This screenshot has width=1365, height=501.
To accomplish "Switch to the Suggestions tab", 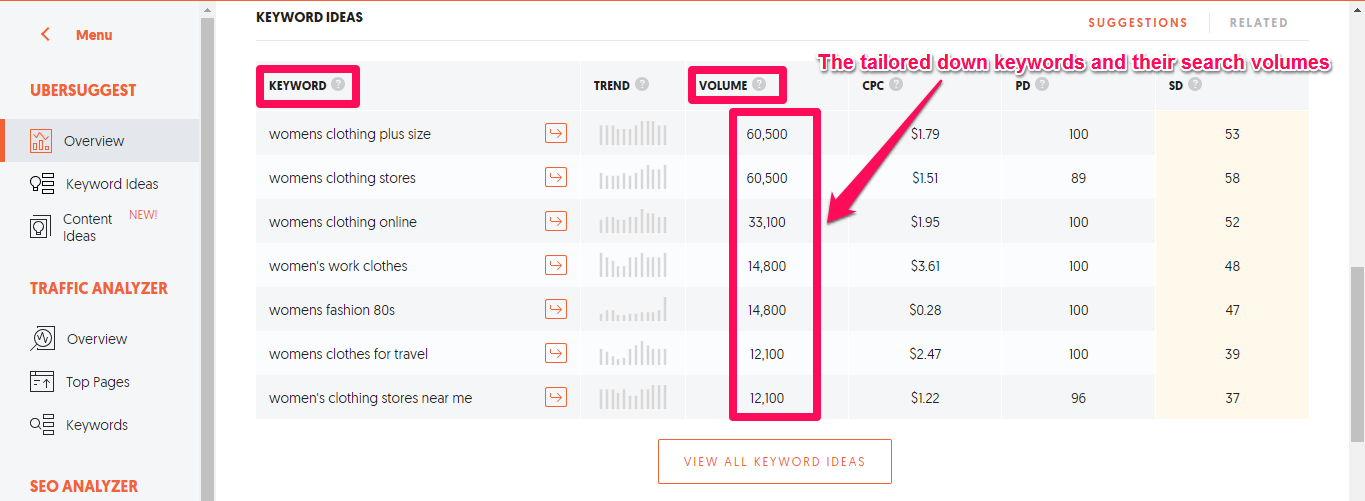I will tap(1138, 23).
